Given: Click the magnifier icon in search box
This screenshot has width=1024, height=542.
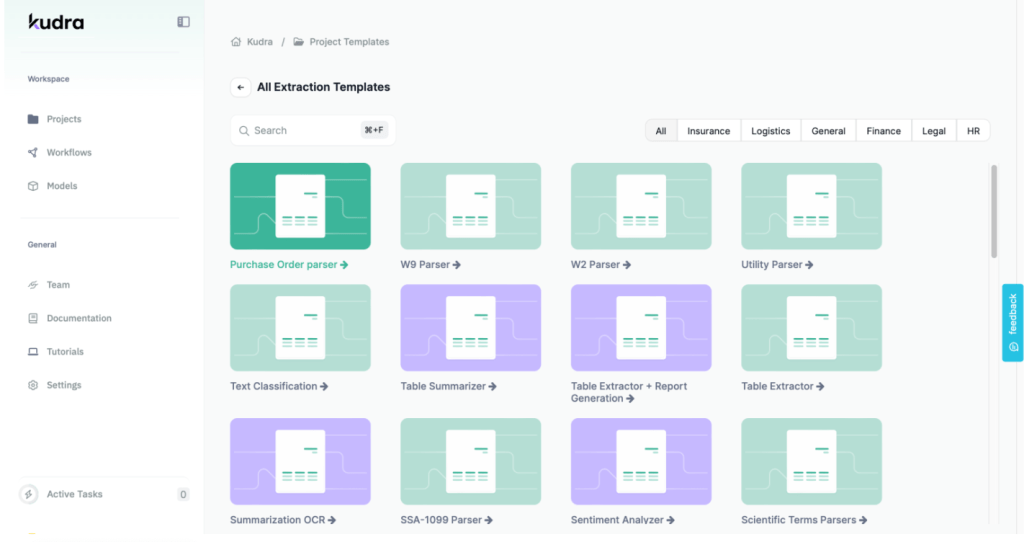Looking at the screenshot, I should [x=244, y=131].
